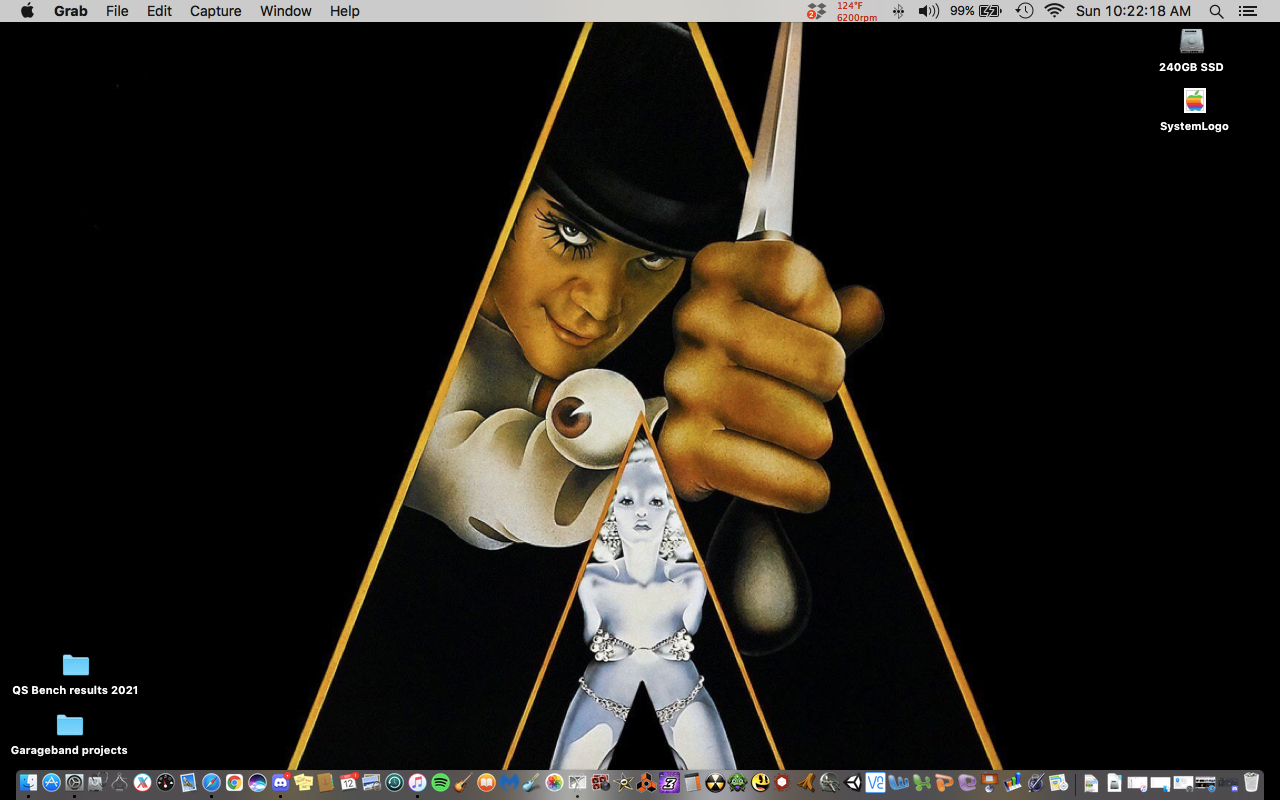Activate Siri from the Dock
The image size is (1280, 800).
click(258, 783)
